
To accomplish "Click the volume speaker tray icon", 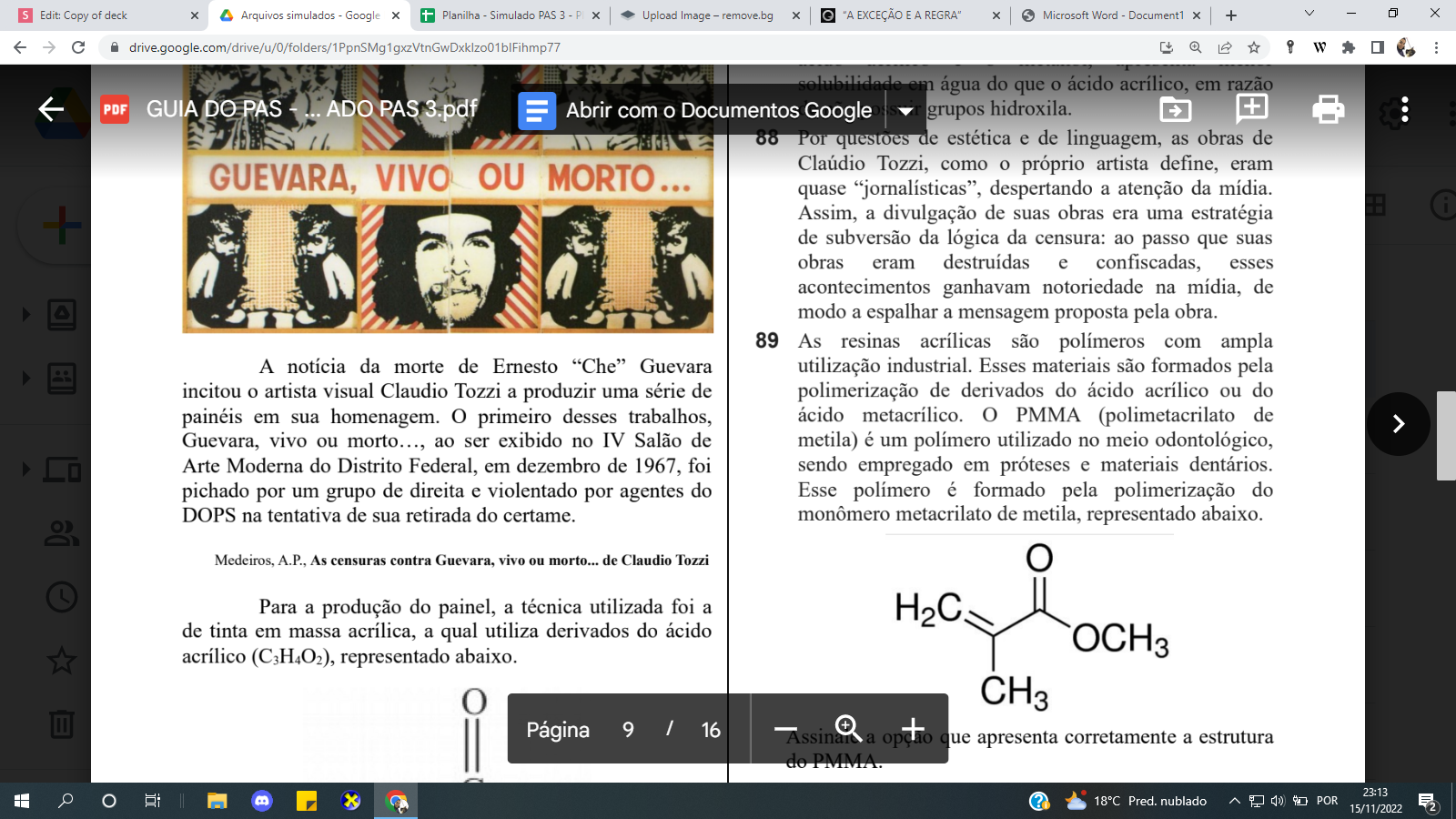I will (x=1278, y=801).
